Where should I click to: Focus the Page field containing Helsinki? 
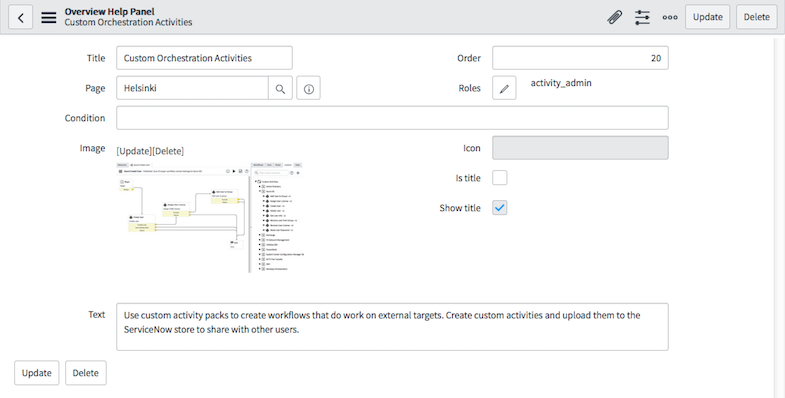[192, 88]
